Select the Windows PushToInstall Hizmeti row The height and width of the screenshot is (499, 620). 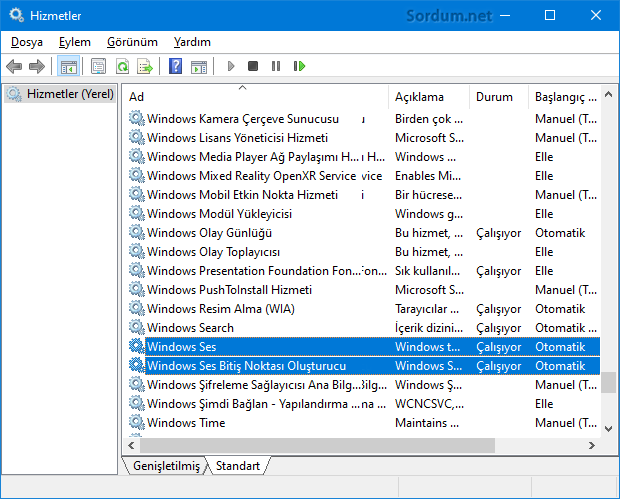tap(363, 289)
